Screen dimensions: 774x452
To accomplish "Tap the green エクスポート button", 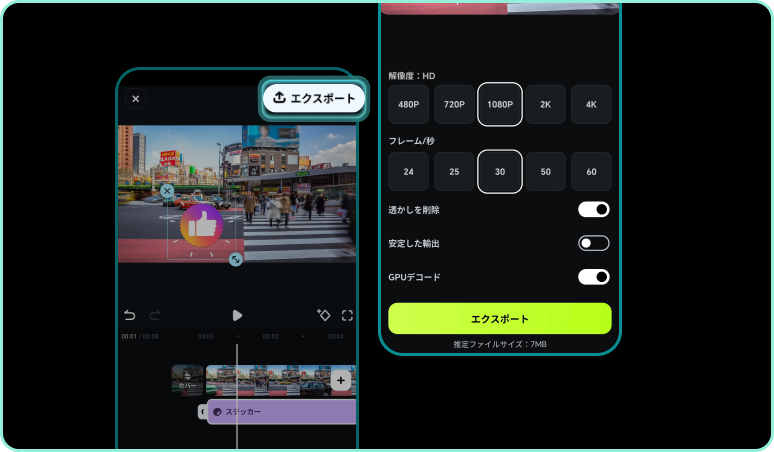I will click(500, 319).
